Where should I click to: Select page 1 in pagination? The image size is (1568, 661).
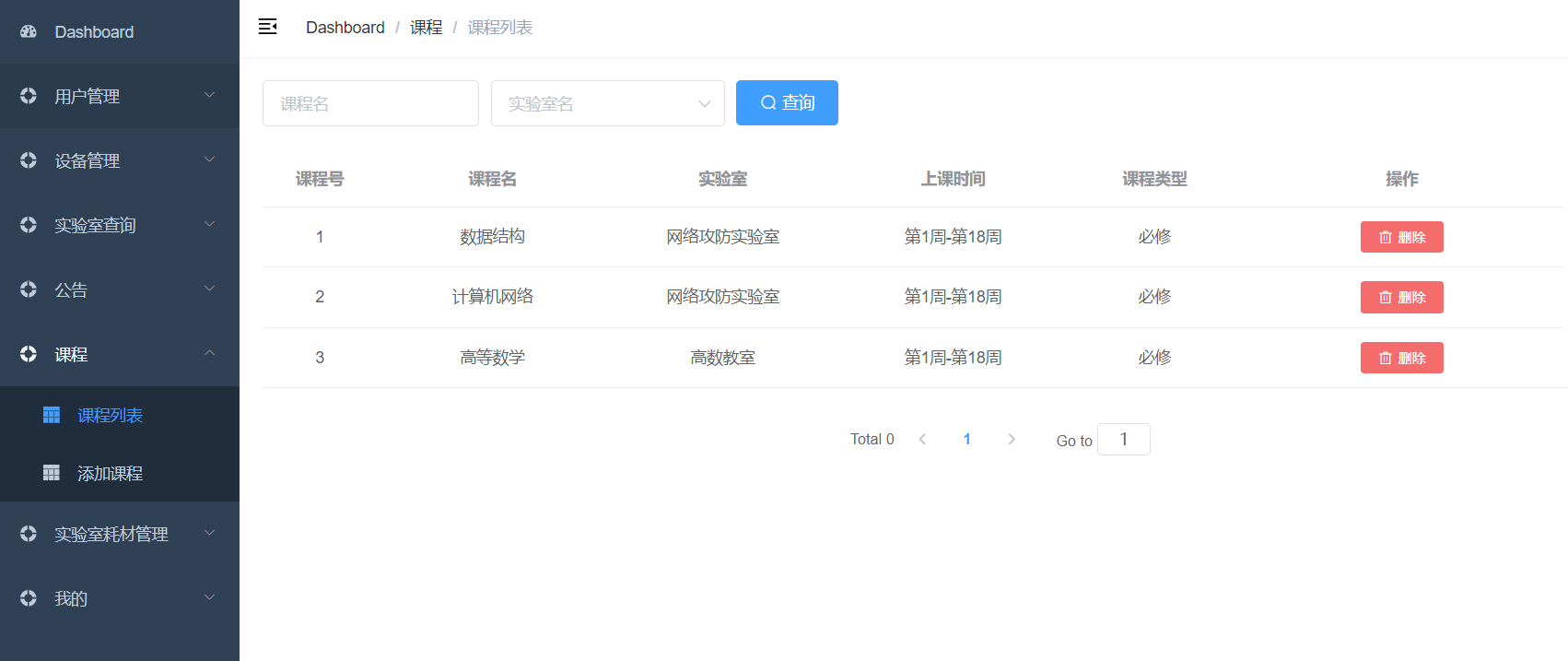966,439
